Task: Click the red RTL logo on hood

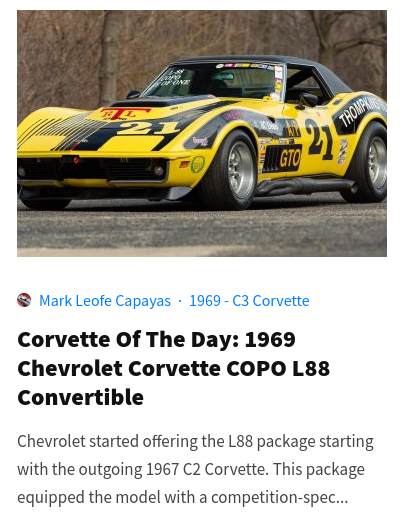Action: (x=124, y=113)
